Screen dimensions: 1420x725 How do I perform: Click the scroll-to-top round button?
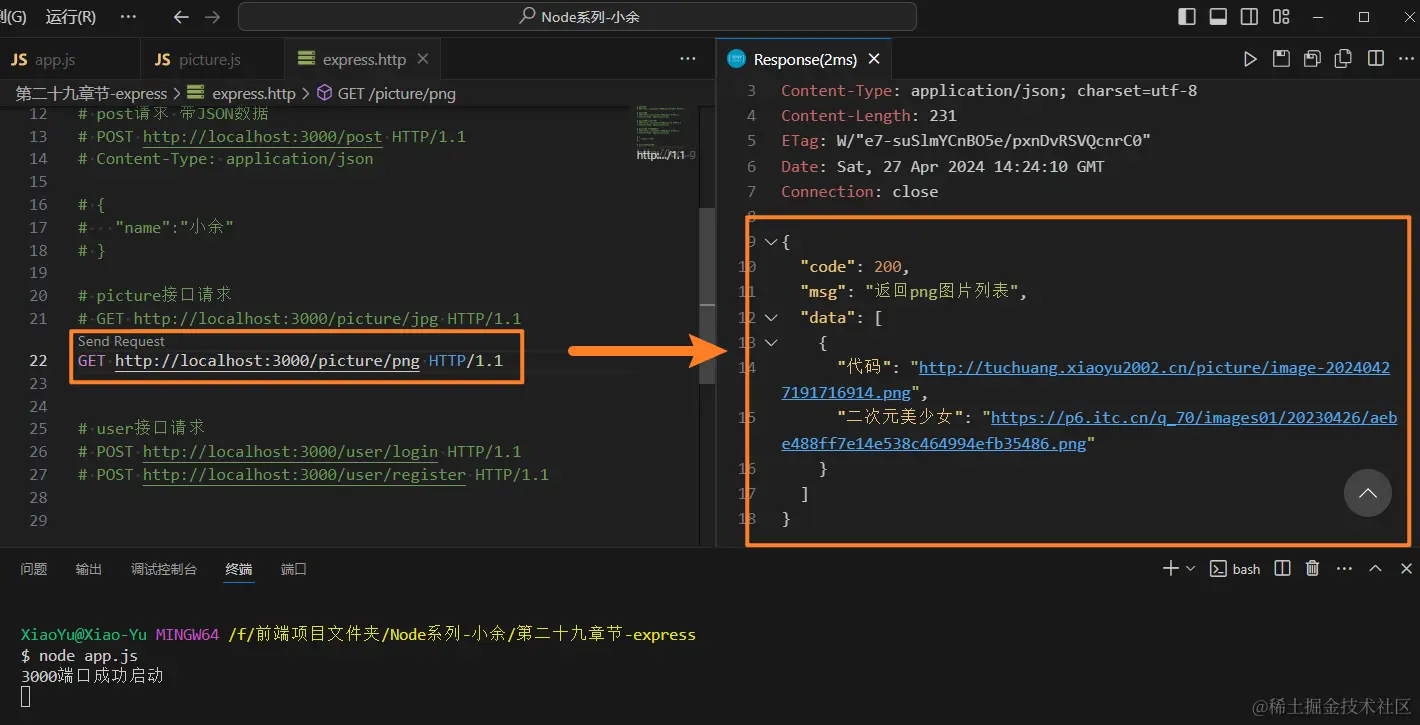click(1367, 493)
